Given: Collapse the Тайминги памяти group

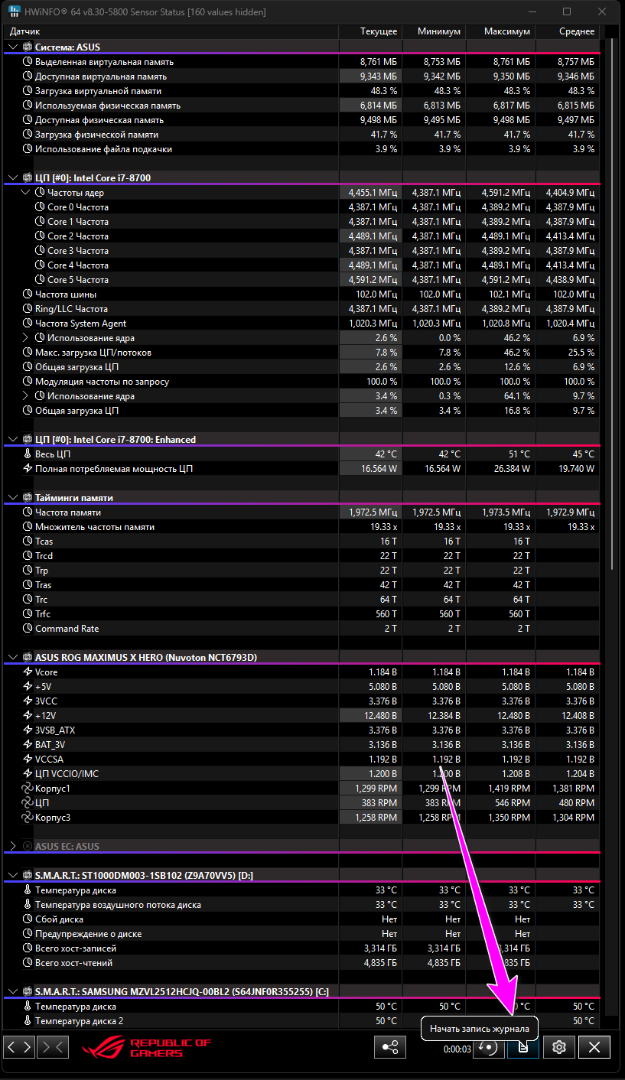Looking at the screenshot, I should pyautogui.click(x=12, y=497).
